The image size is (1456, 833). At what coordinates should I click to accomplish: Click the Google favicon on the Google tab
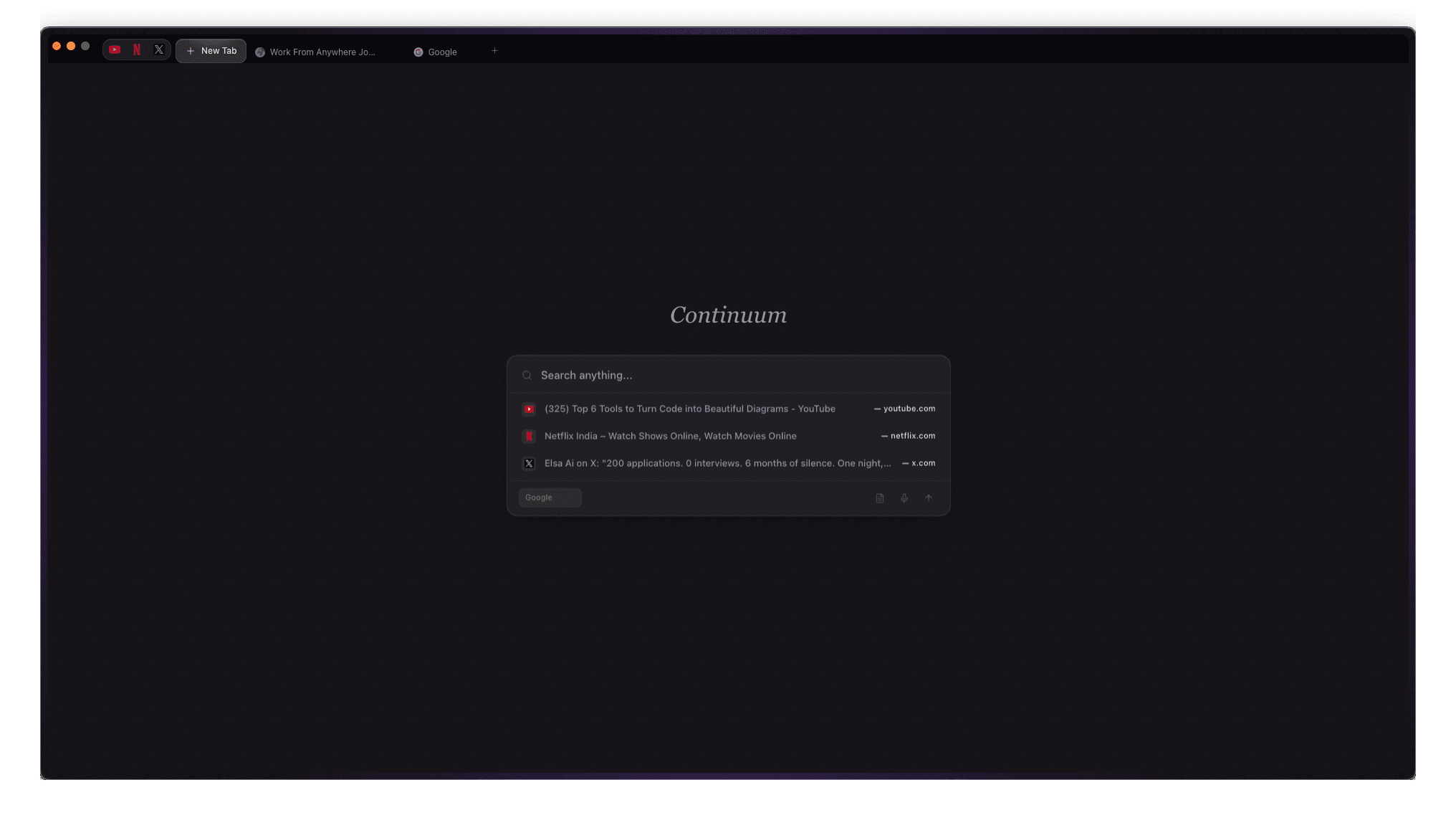click(418, 52)
